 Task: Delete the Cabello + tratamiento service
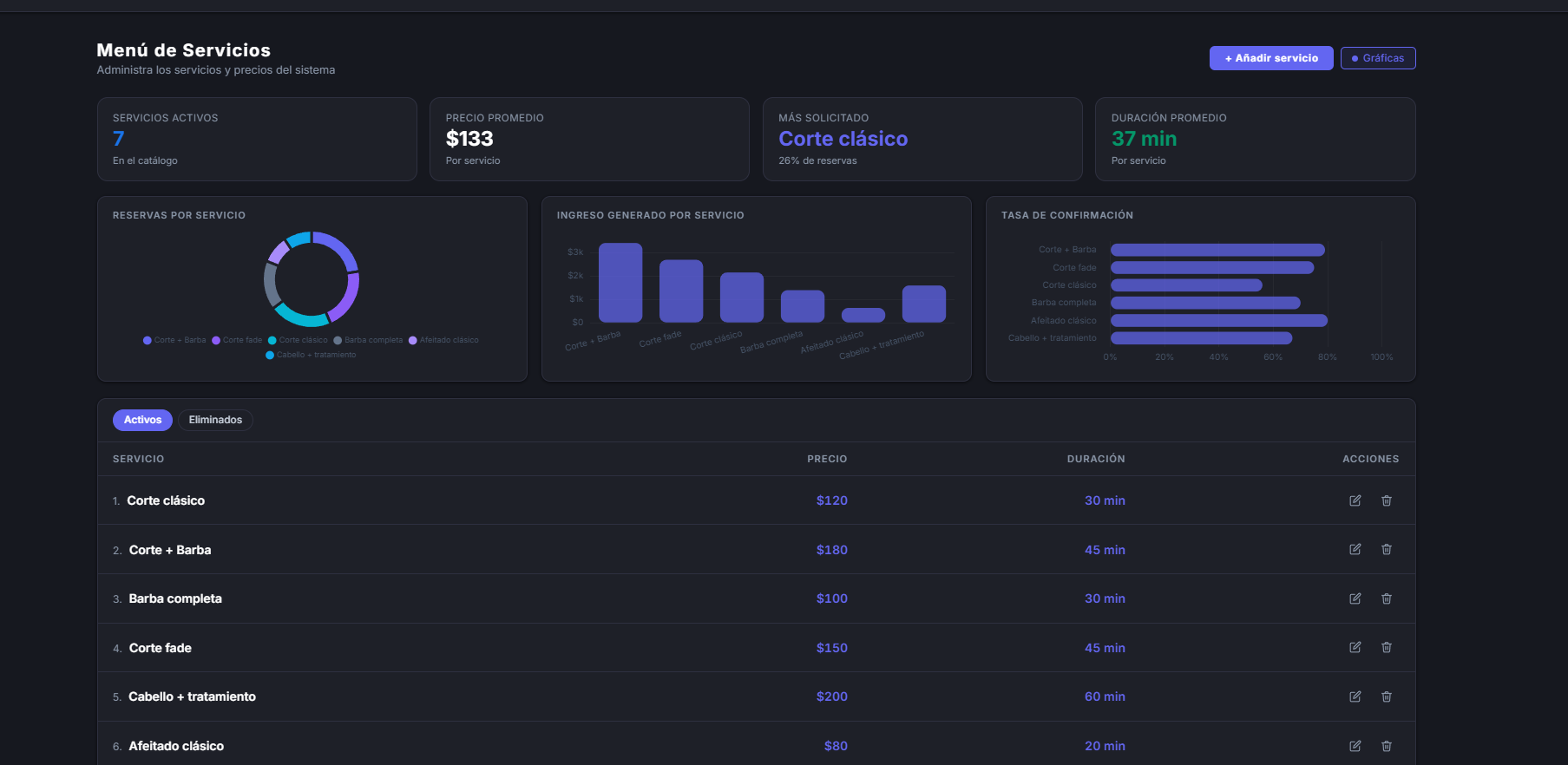(x=1387, y=696)
